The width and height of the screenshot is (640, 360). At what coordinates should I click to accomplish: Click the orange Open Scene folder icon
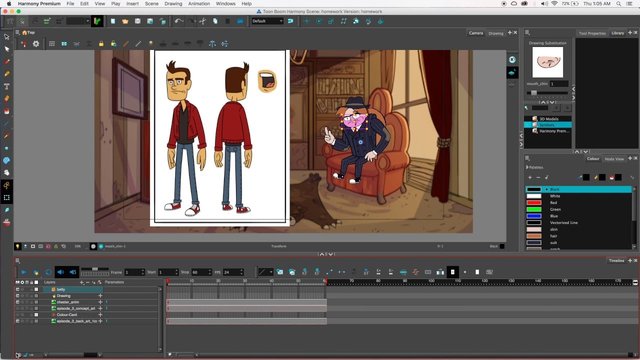coord(125,21)
